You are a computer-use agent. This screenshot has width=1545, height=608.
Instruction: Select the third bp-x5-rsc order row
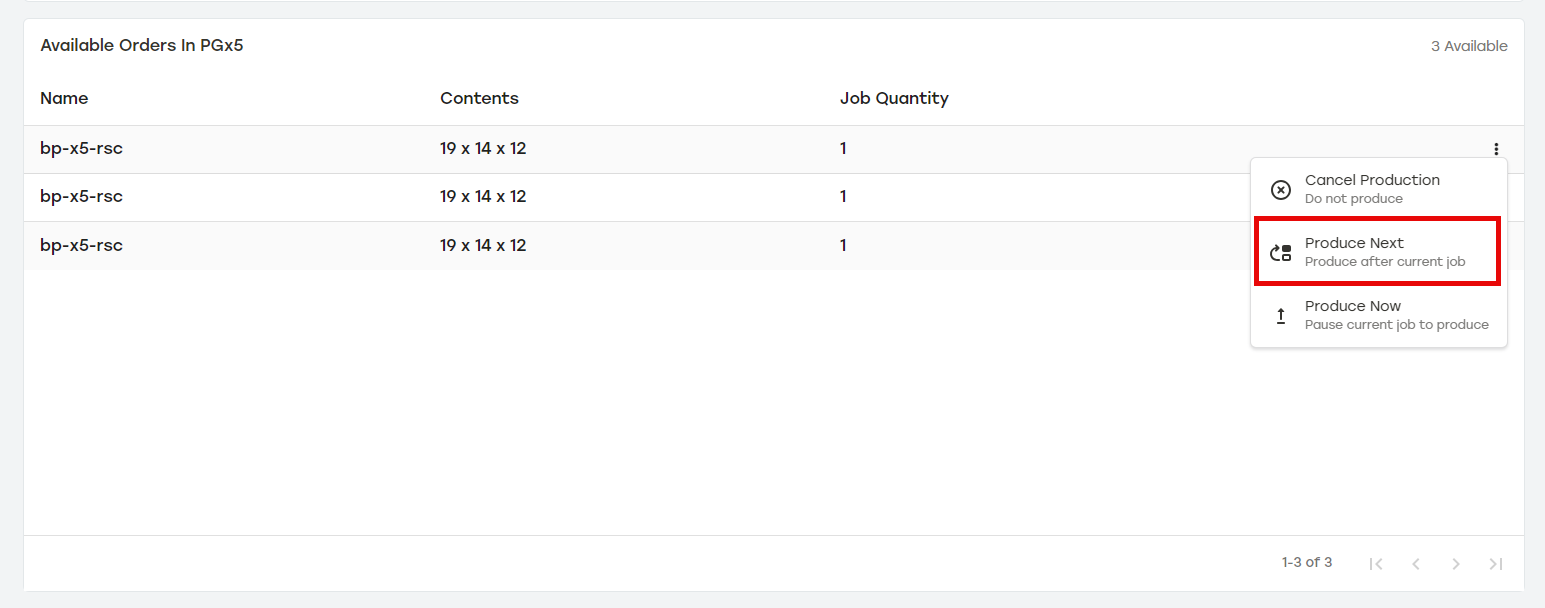(81, 245)
